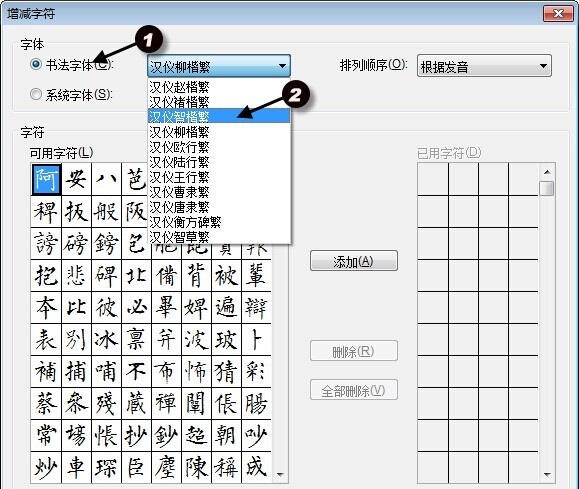Select the 八 character cell
579x489 pixels.
pyautogui.click(x=106, y=179)
